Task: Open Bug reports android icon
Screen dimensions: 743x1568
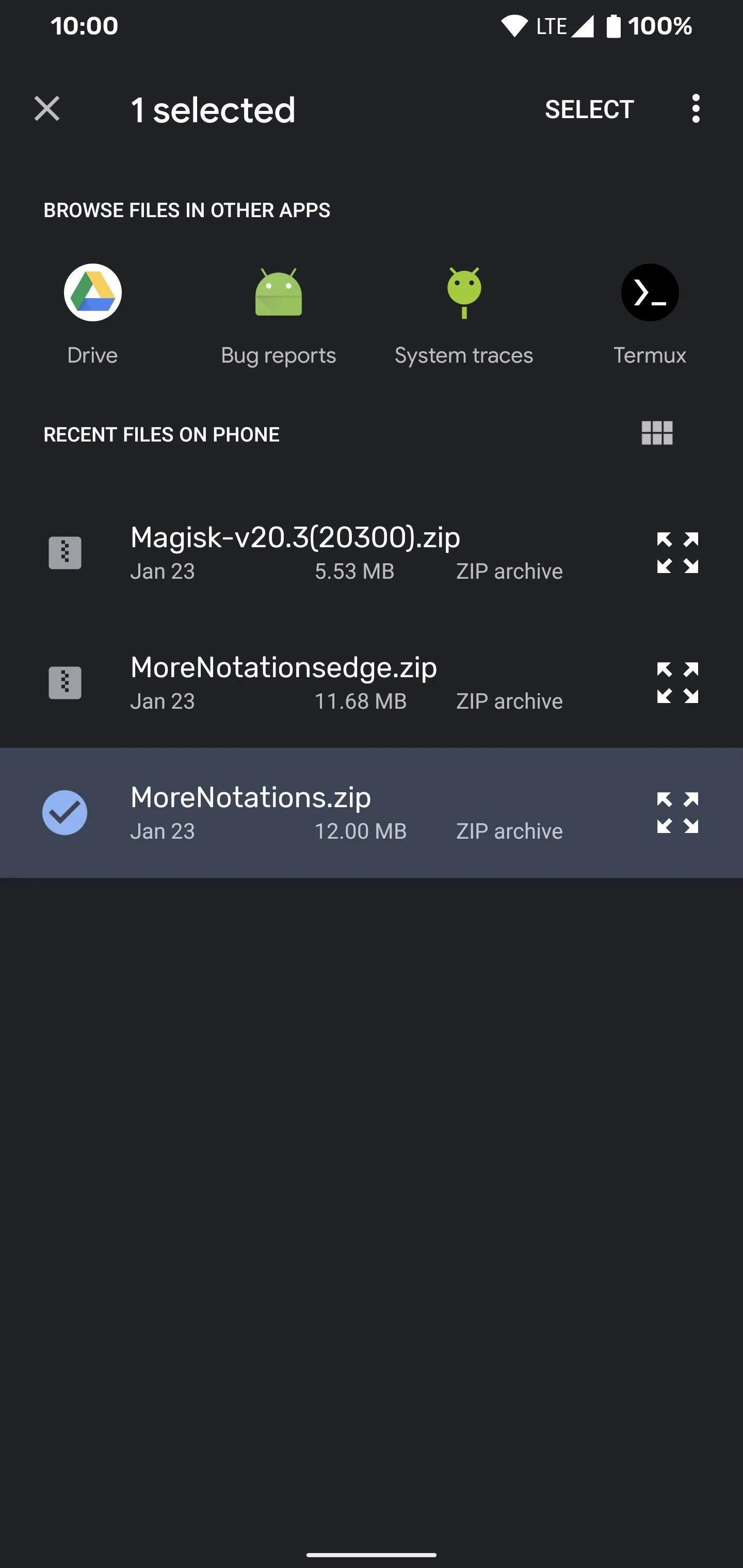Action: point(278,292)
